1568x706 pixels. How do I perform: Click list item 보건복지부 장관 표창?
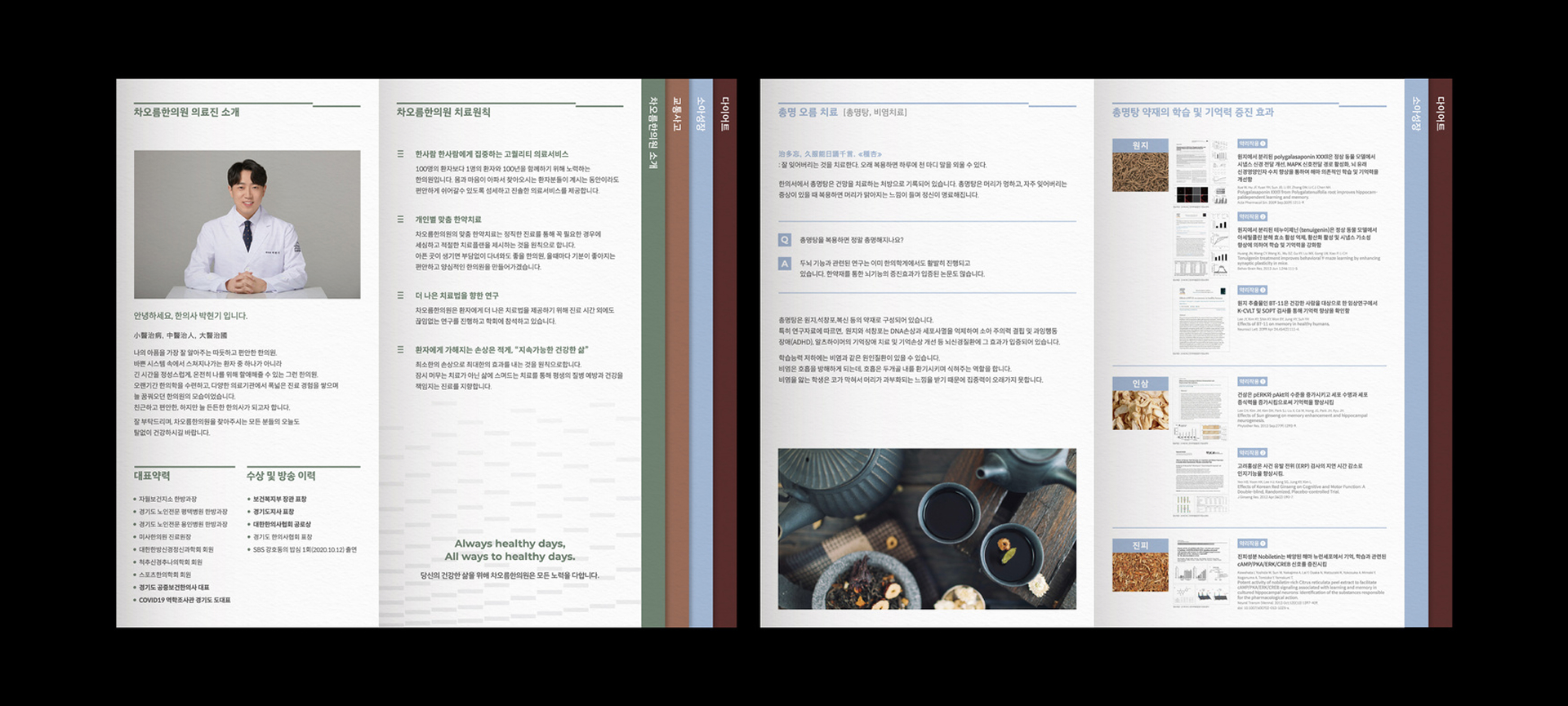(277, 499)
